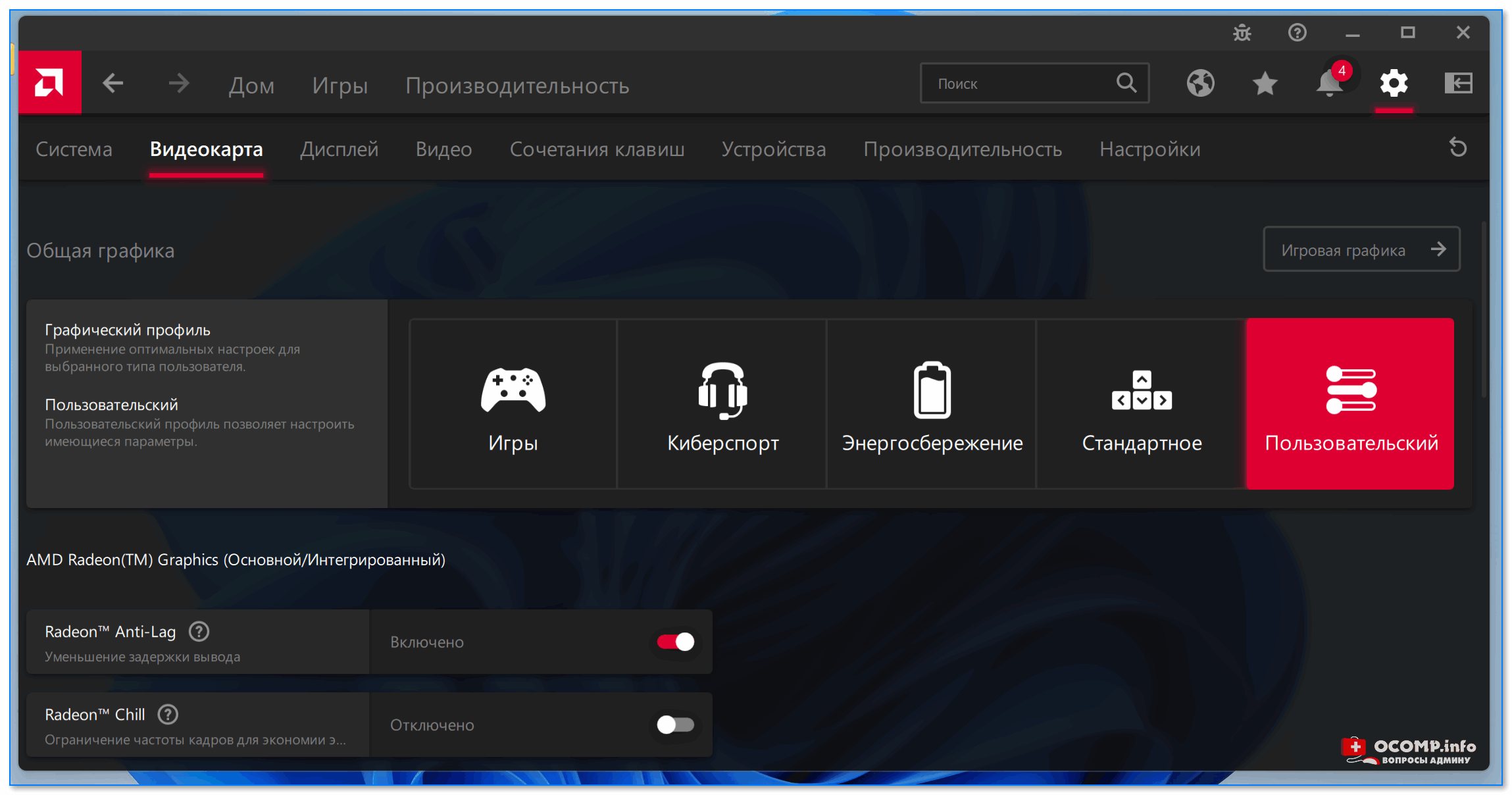Reset settings with the circular arrow icon
This screenshot has height=795, width=1512.
1458,147
